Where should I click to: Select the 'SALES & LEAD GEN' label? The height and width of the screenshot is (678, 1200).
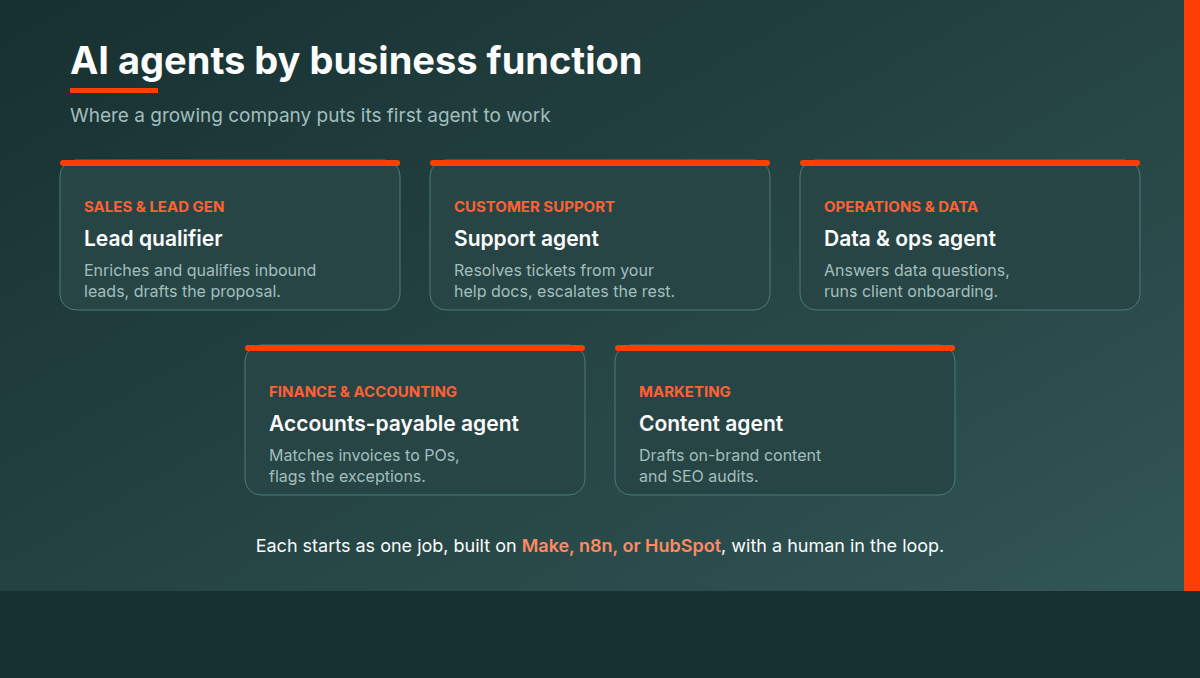point(154,207)
